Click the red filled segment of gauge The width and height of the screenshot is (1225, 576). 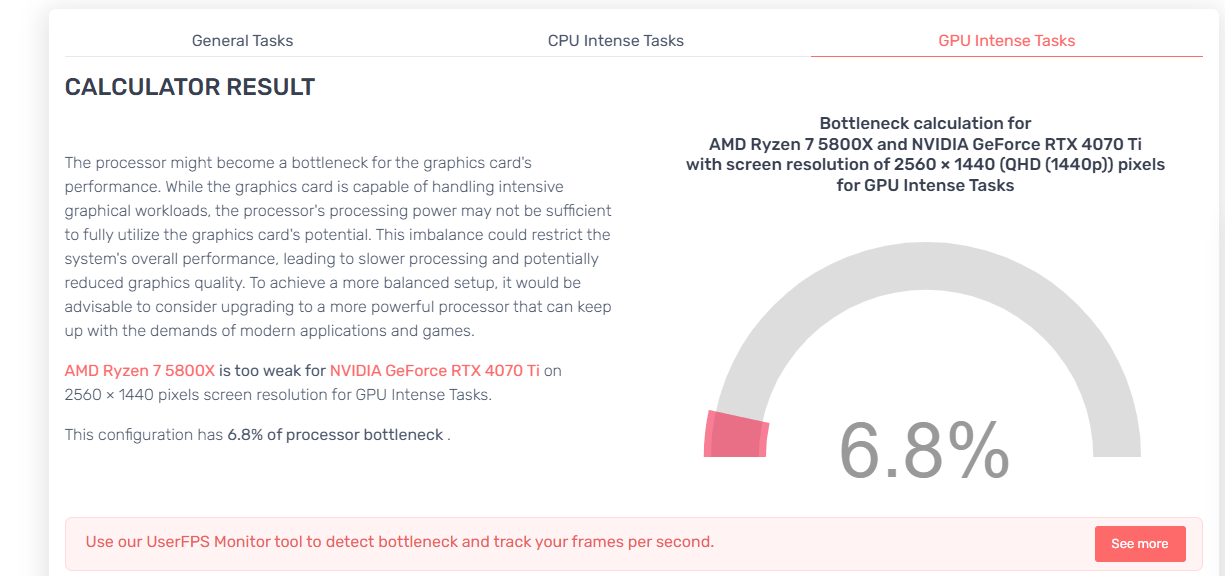pyautogui.click(x=737, y=434)
